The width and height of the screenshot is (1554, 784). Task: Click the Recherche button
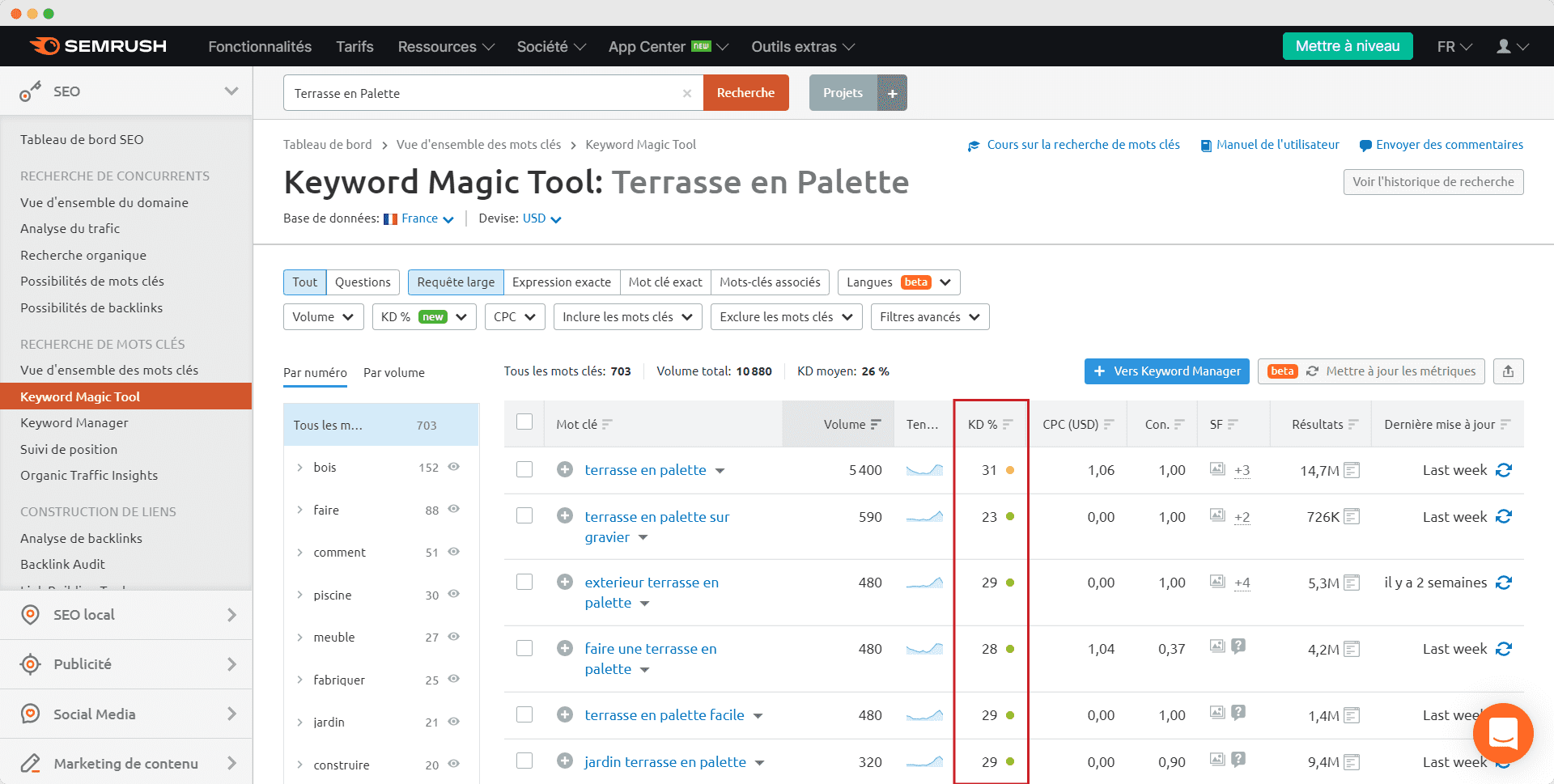click(x=745, y=93)
